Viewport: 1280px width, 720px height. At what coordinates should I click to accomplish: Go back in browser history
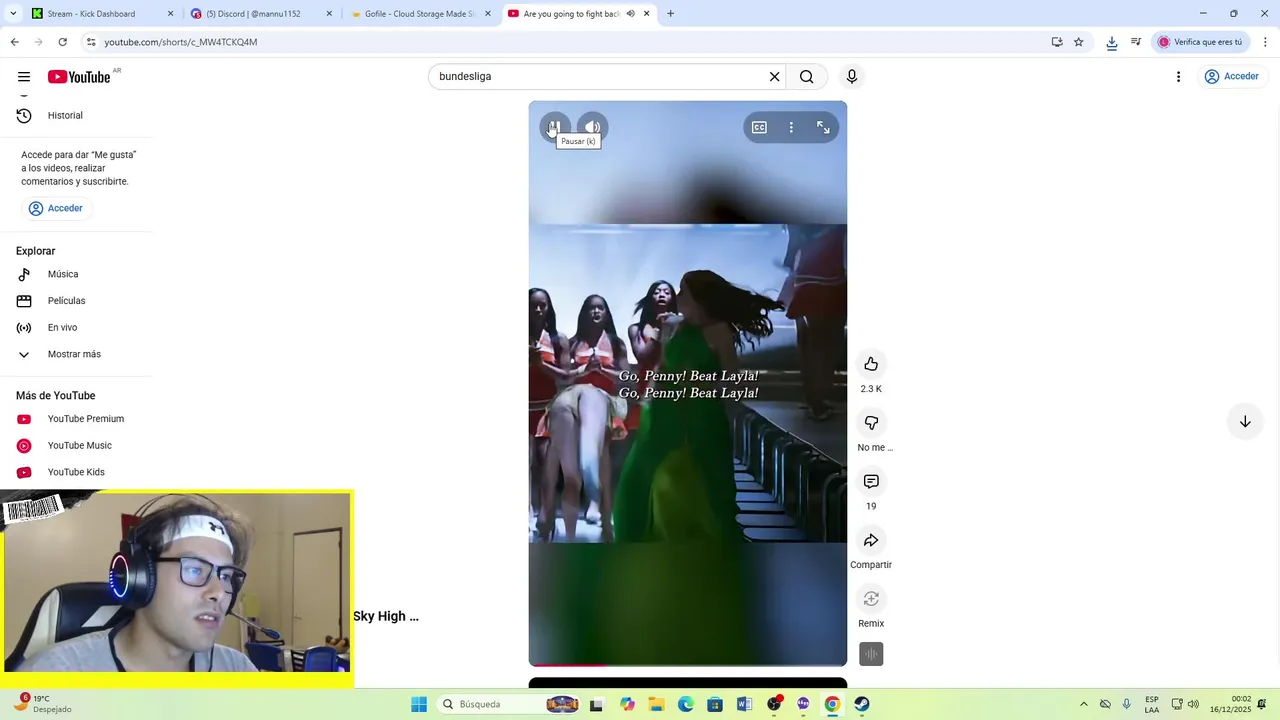point(14,42)
